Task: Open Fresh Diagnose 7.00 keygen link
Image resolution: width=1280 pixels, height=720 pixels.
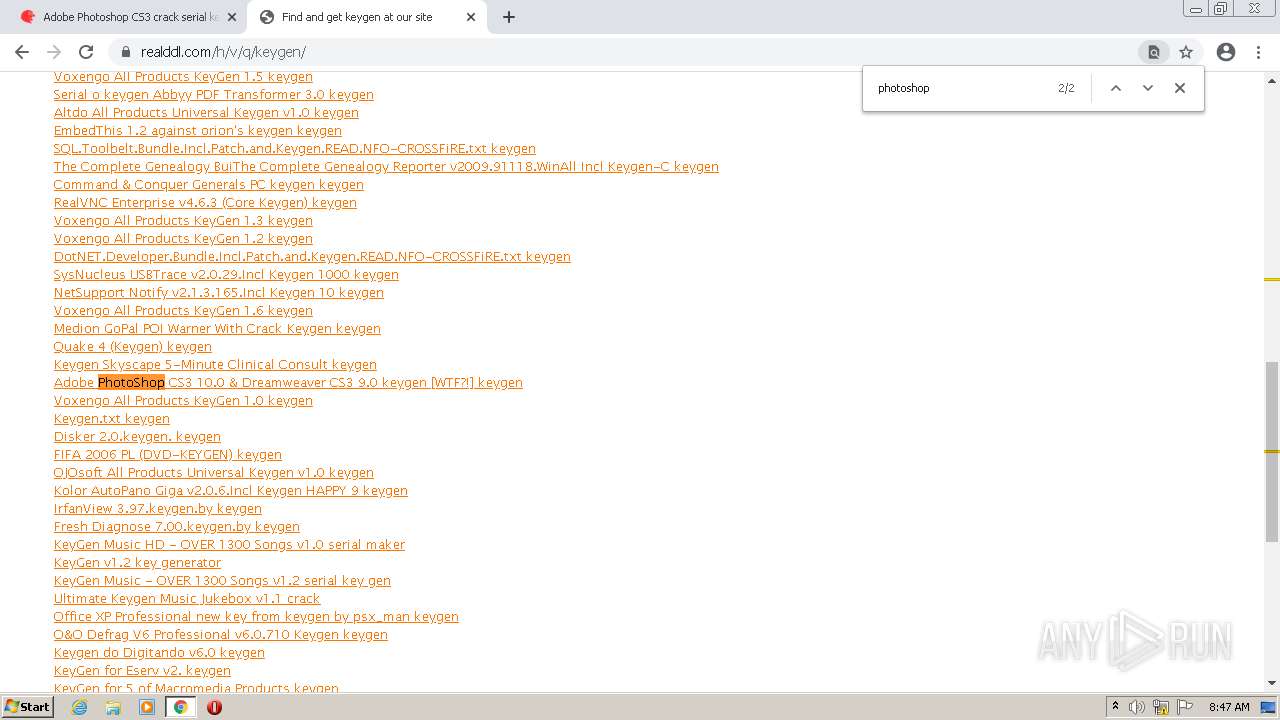Action: (x=177, y=527)
